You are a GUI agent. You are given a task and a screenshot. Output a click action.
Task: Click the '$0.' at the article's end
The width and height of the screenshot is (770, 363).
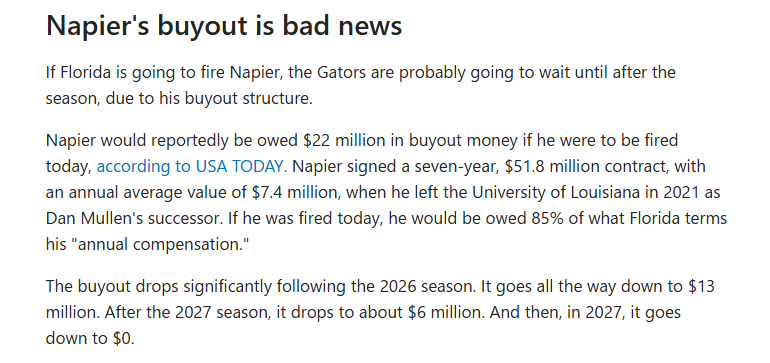click(x=121, y=338)
